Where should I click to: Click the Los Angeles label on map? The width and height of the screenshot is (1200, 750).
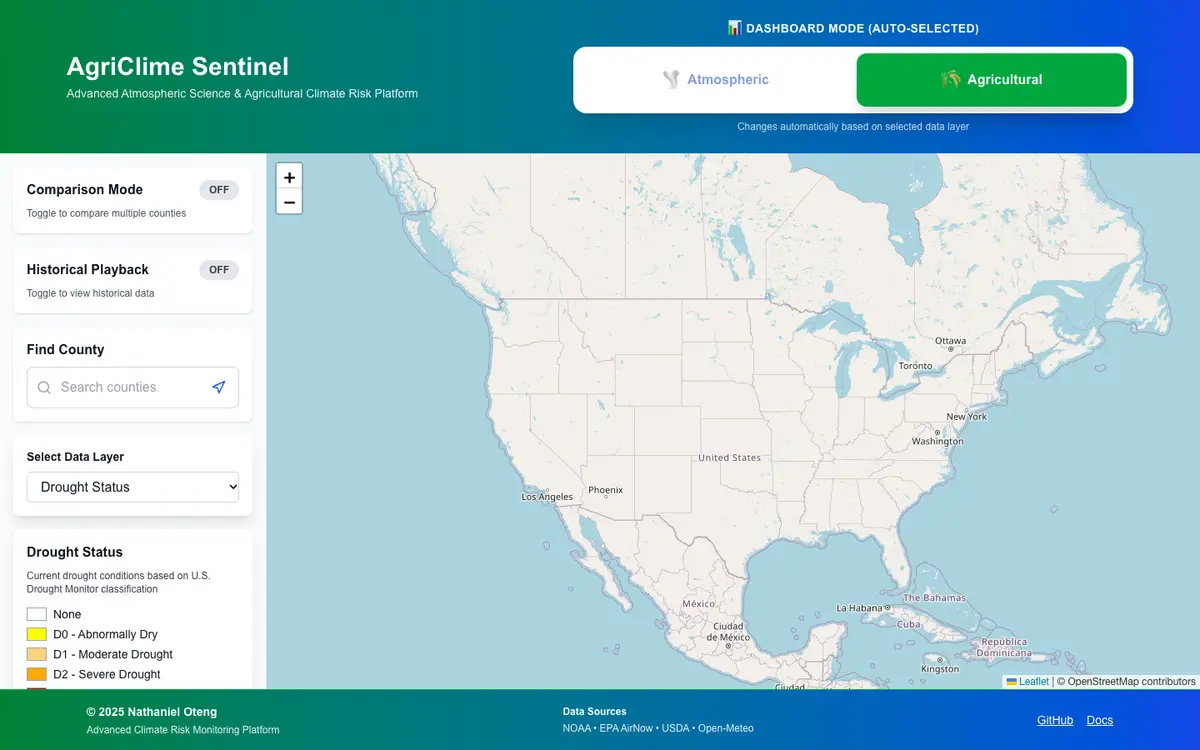click(x=547, y=497)
